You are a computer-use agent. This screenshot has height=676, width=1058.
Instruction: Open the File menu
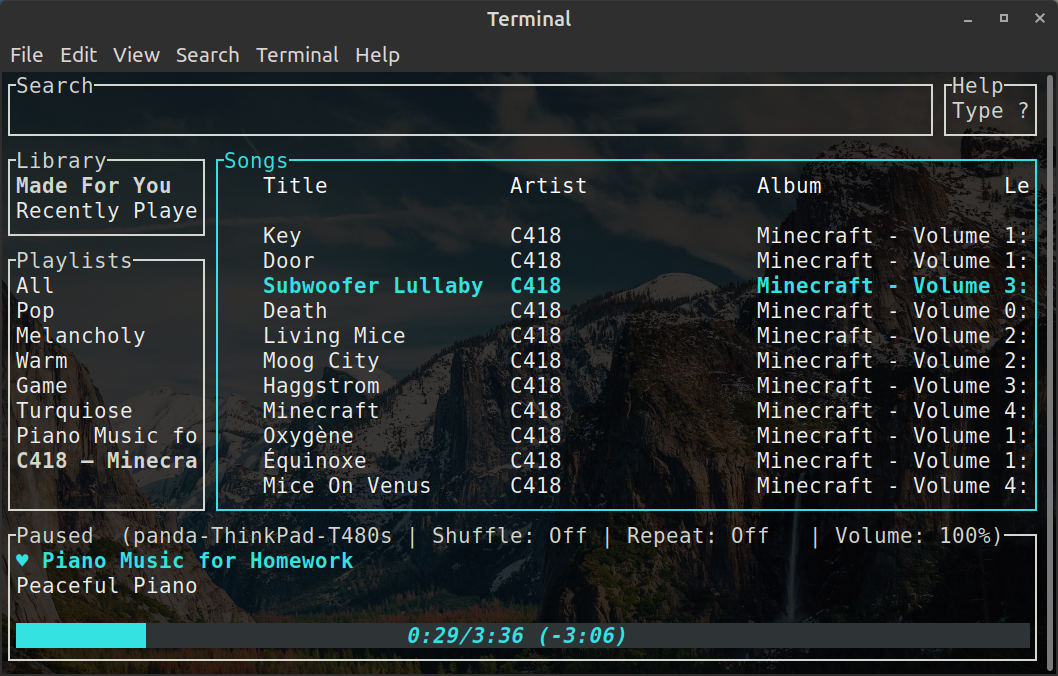(27, 55)
